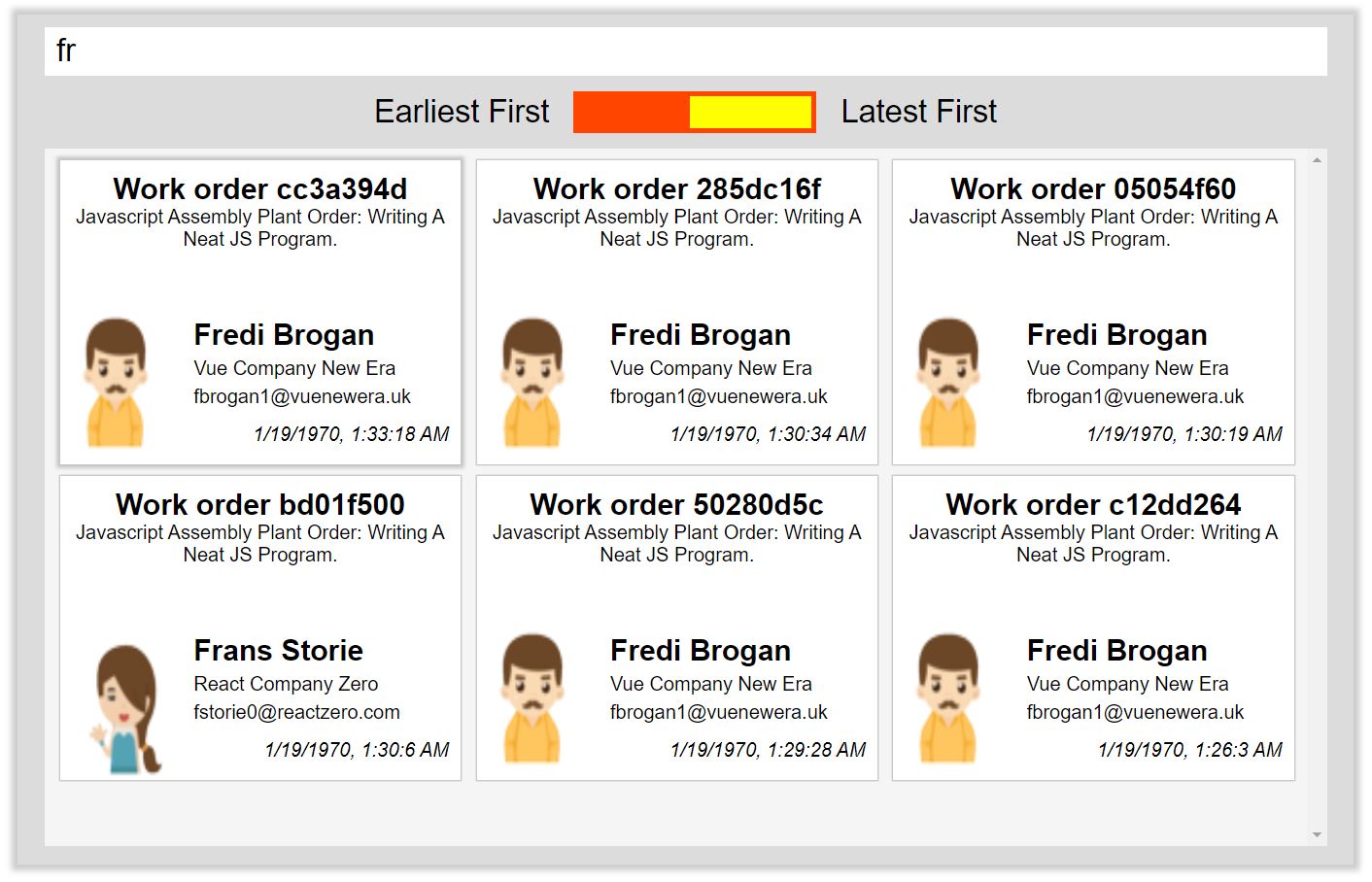
Task: Click the avatar image on work order 285dc16f
Action: click(532, 381)
